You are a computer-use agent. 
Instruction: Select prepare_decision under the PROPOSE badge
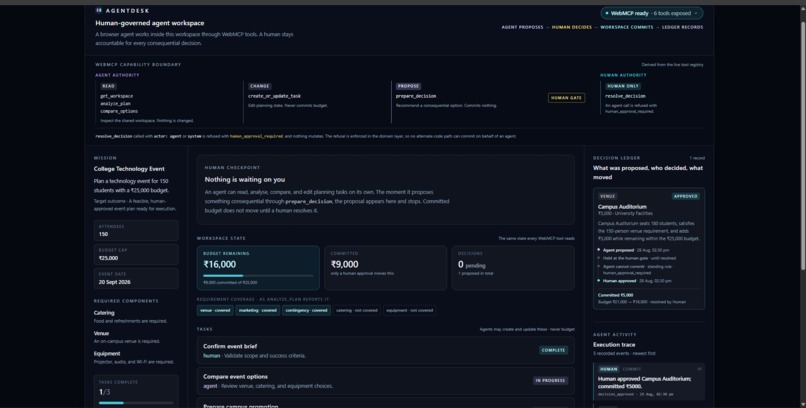[x=416, y=96]
